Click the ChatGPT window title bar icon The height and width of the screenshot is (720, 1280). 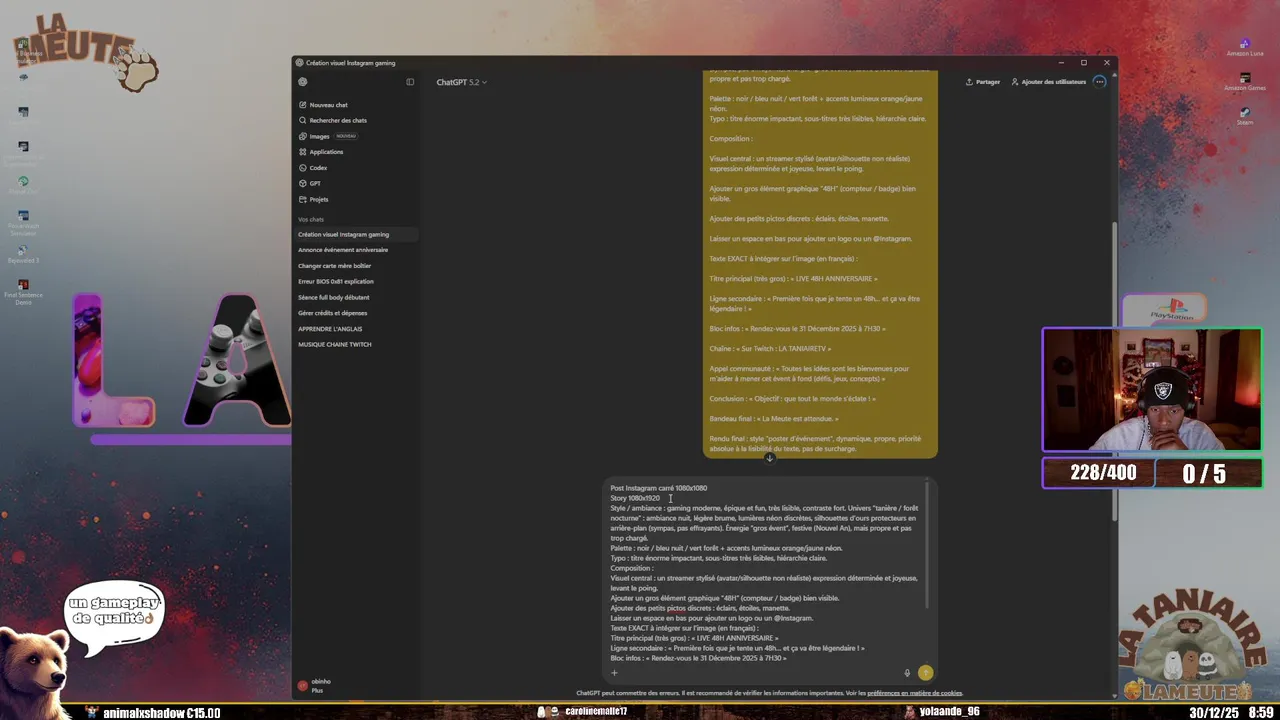pos(299,63)
